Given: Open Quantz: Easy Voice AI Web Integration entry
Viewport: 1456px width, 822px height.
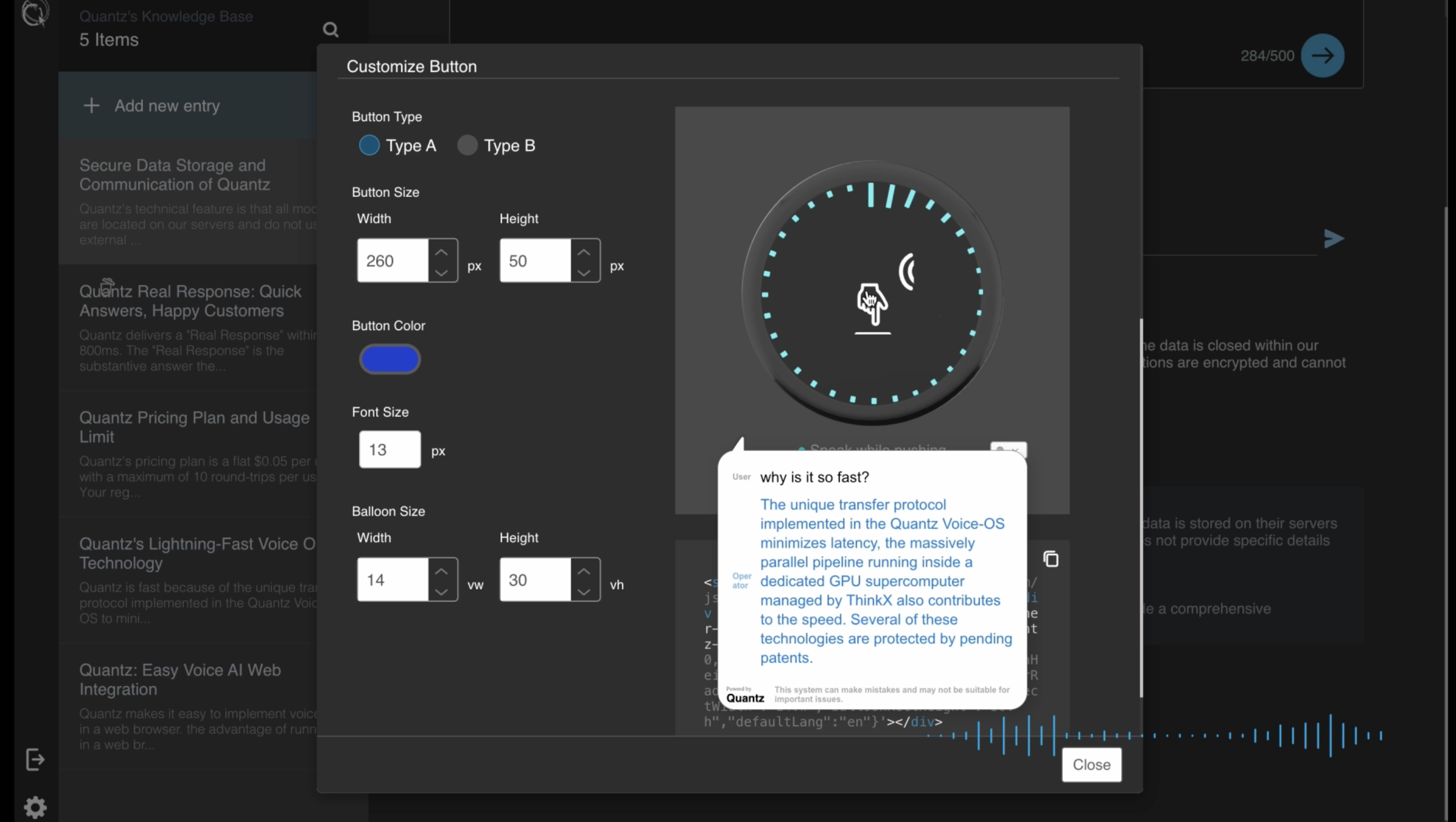Looking at the screenshot, I should click(188, 706).
